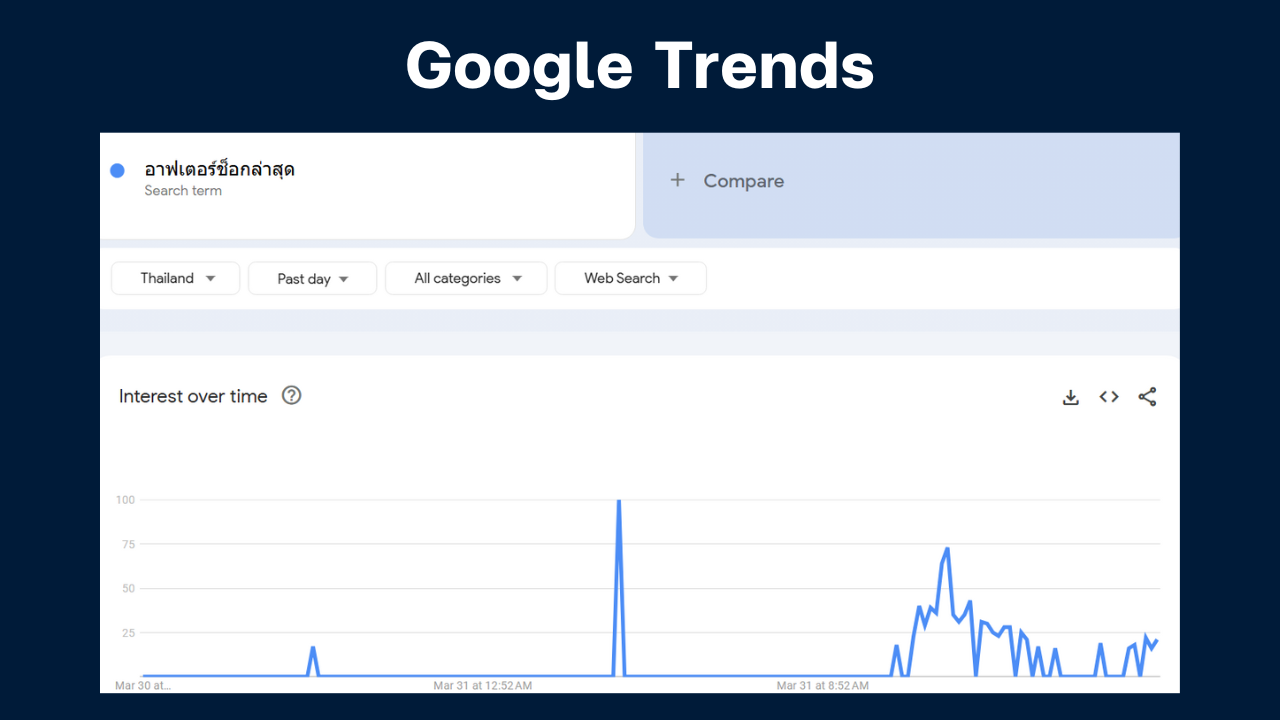This screenshot has width=1280, height=720.
Task: Edit the อาฟเตอร์ช็อกล่าสุด search term
Action: (x=219, y=169)
